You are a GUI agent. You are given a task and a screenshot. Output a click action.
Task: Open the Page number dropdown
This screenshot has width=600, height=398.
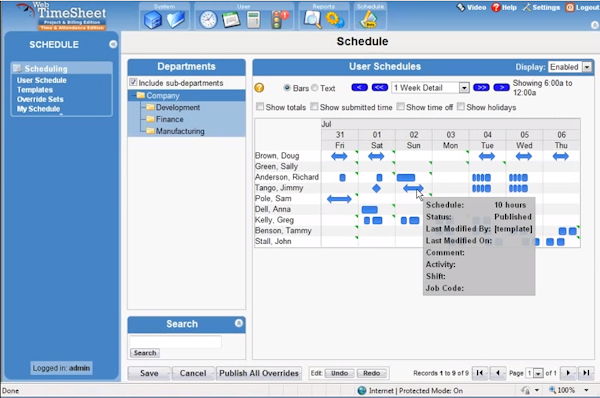click(538, 373)
